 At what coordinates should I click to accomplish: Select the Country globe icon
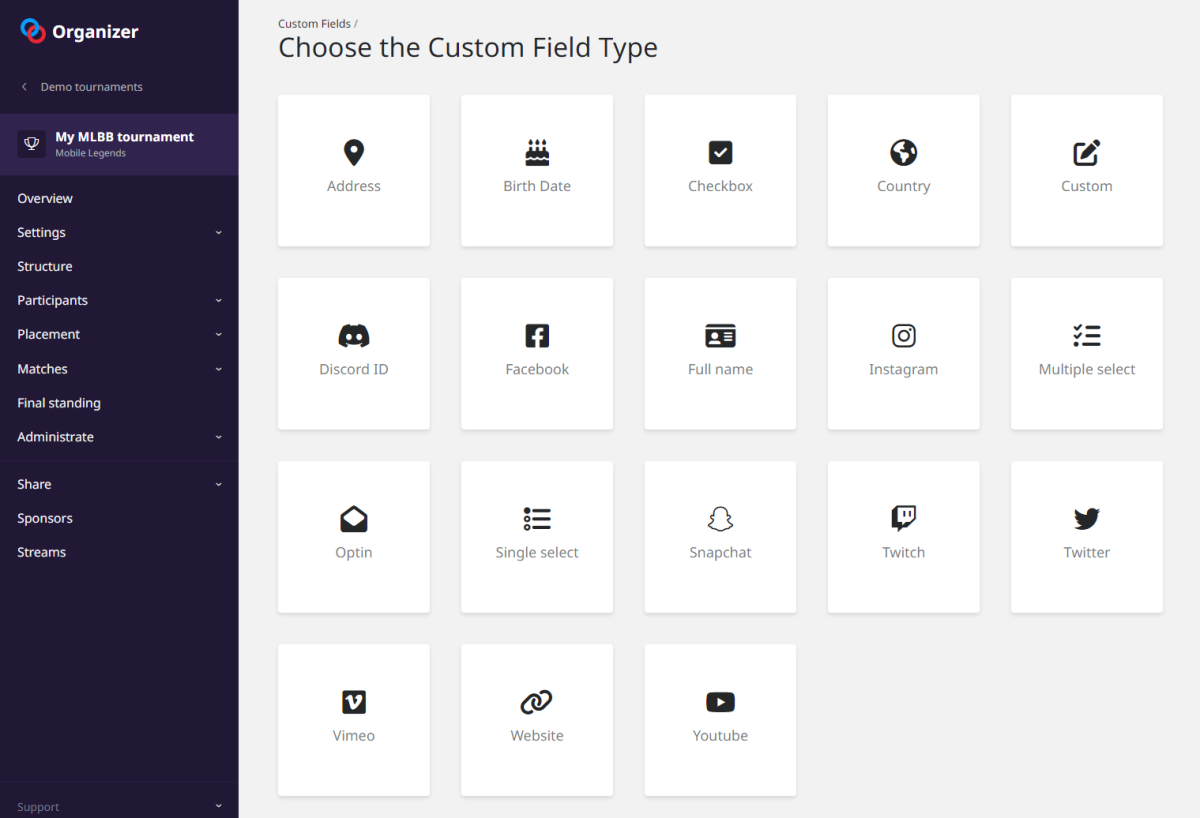(x=903, y=152)
